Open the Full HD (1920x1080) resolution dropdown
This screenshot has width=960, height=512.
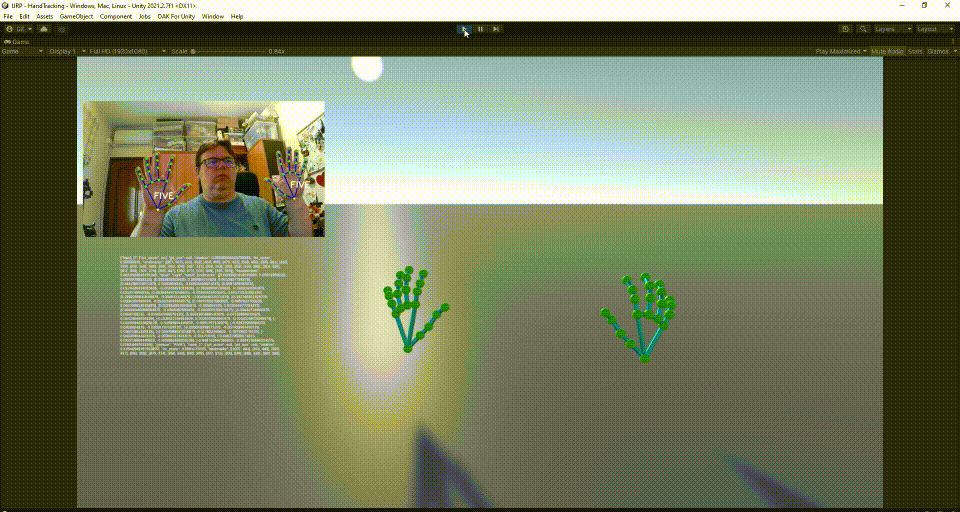127,51
